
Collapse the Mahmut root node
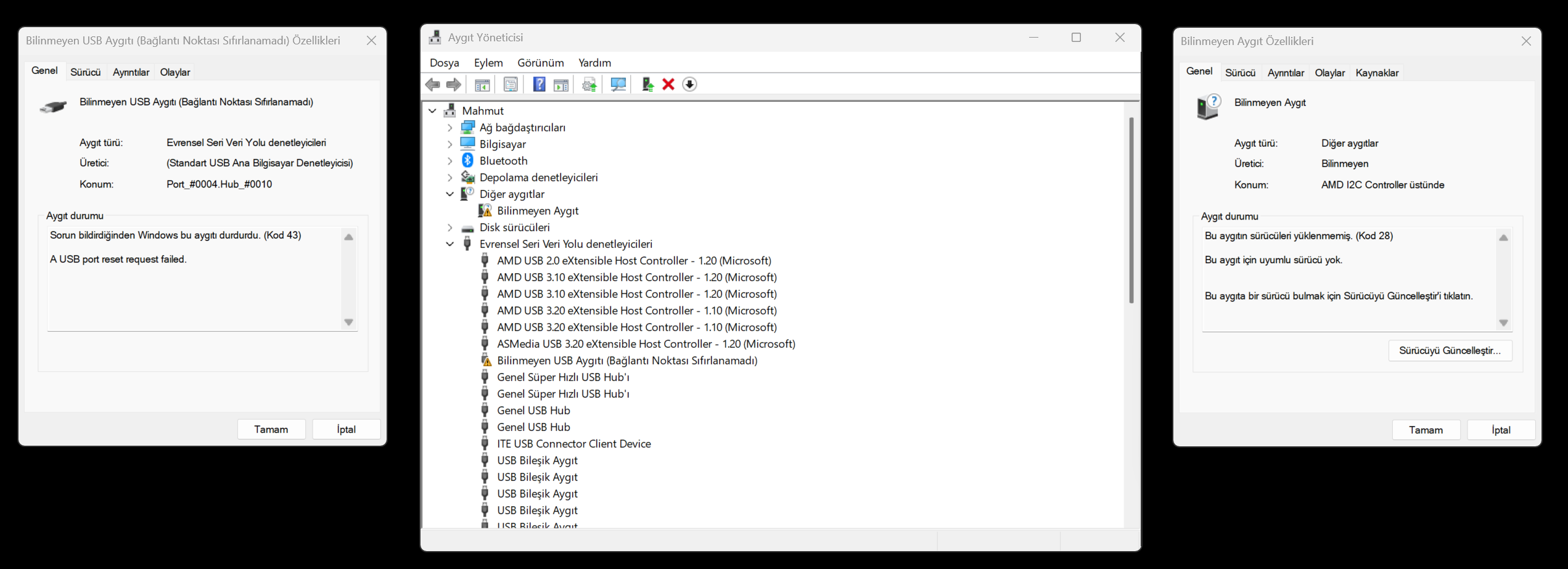coord(432,111)
